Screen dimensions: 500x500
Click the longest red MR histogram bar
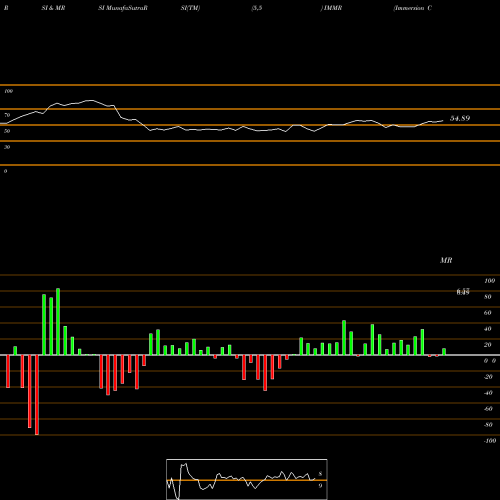tap(37, 395)
